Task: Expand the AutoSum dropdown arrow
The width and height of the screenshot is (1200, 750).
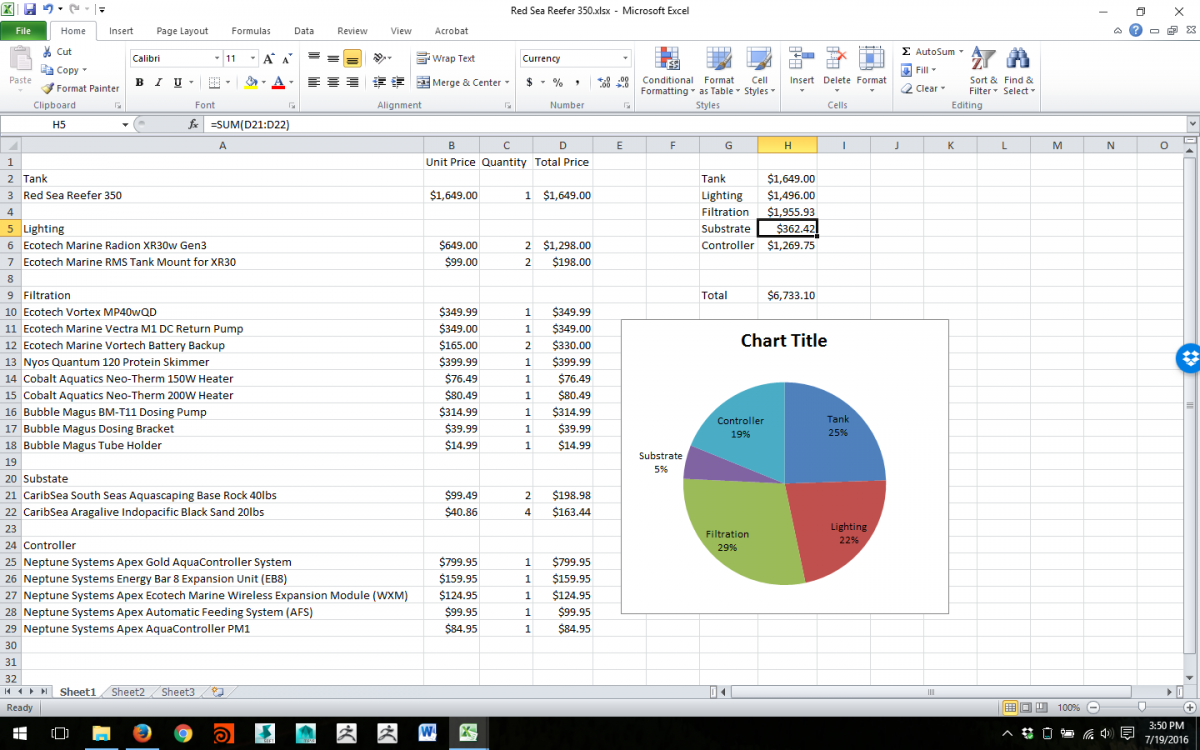Action: 961,52
